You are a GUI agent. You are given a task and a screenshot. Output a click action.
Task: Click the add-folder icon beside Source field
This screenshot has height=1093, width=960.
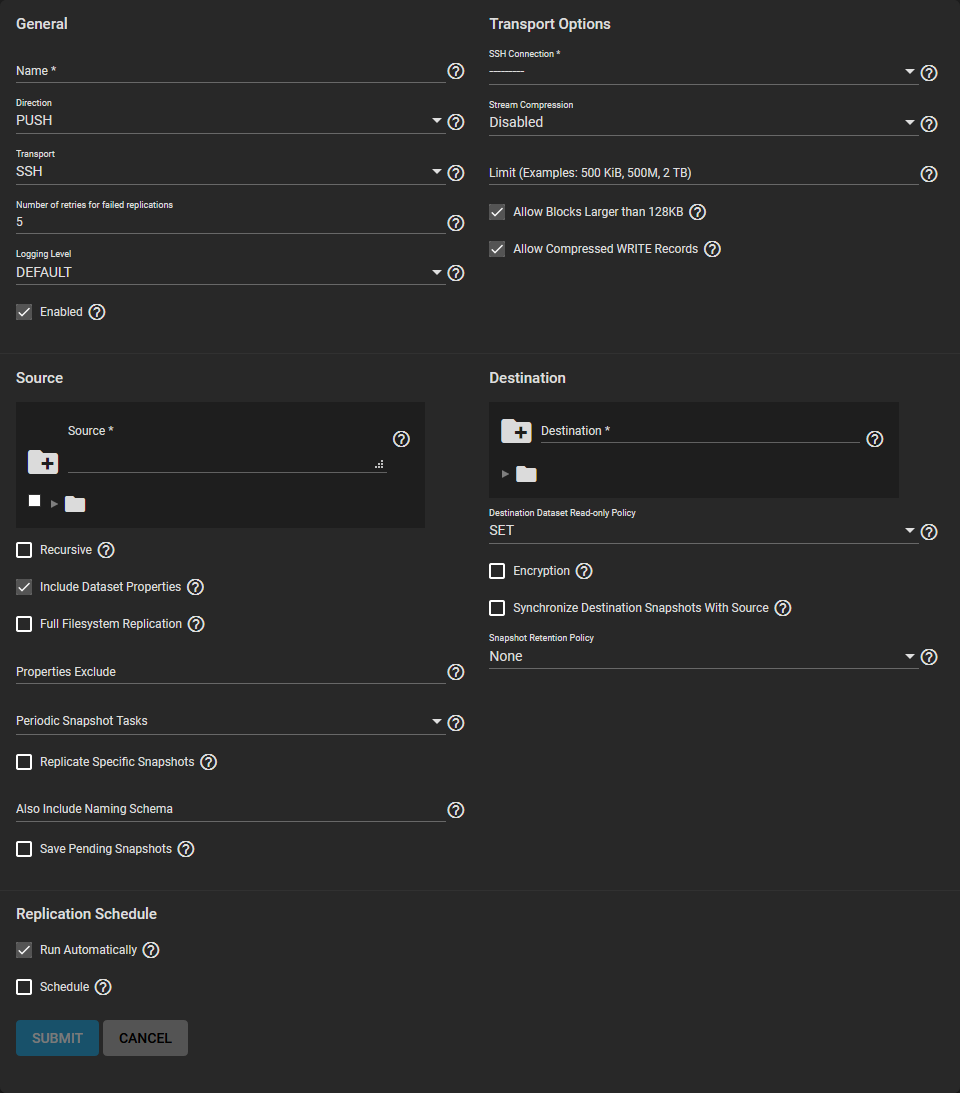click(x=43, y=462)
